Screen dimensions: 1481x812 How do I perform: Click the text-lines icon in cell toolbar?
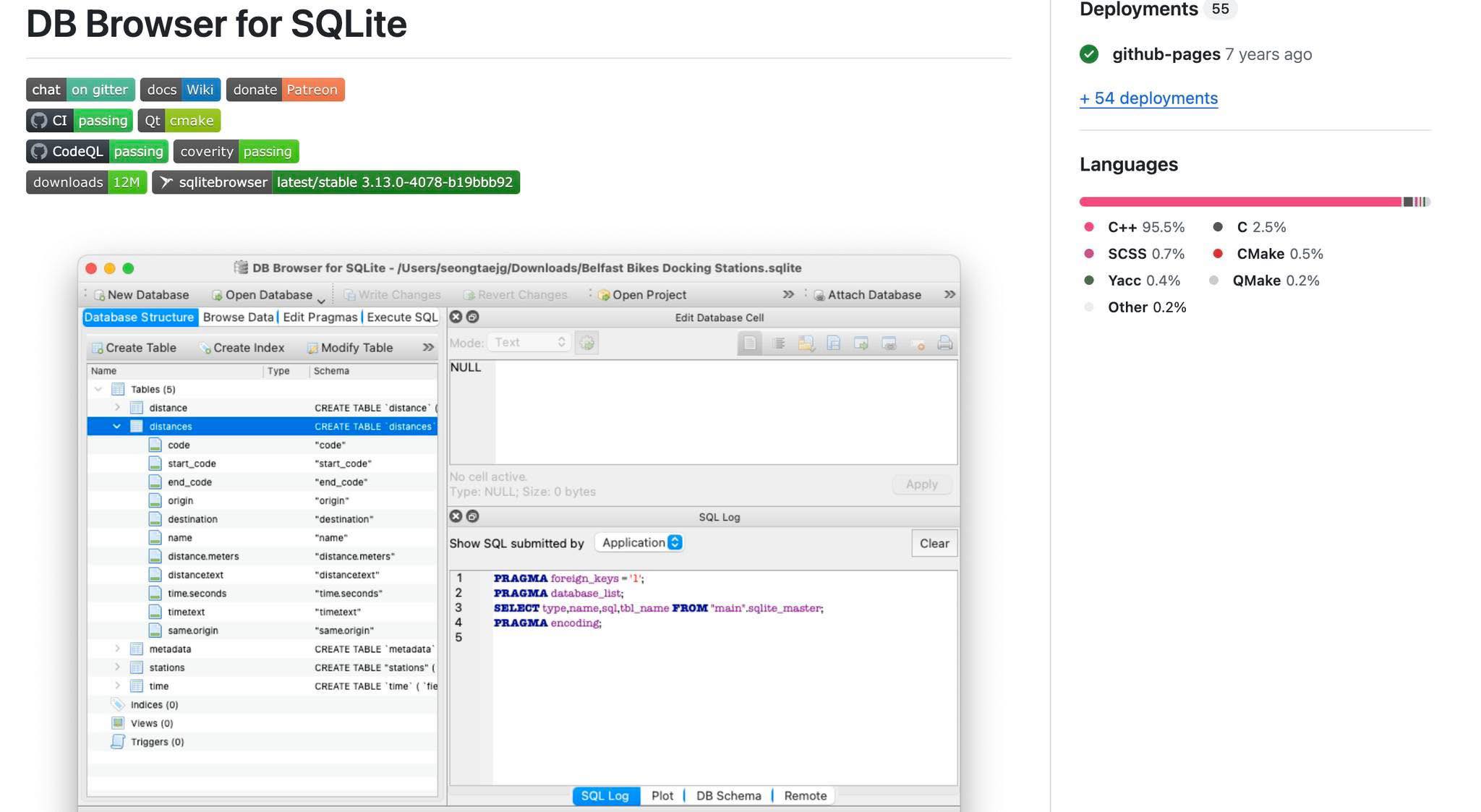click(778, 343)
